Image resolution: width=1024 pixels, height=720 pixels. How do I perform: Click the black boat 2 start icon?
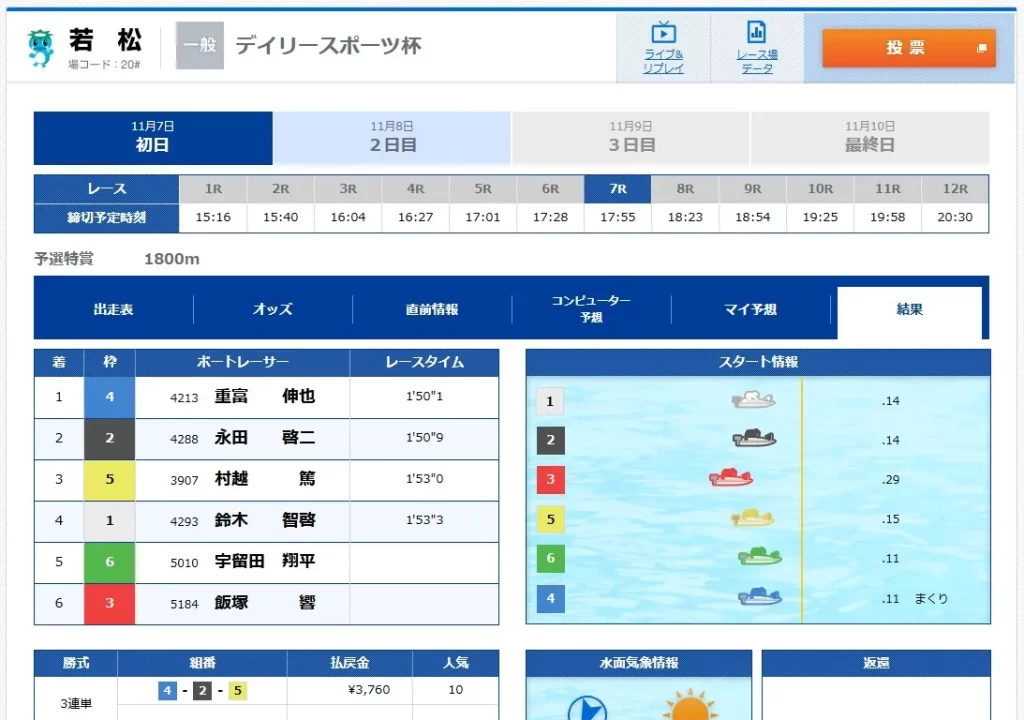point(755,439)
